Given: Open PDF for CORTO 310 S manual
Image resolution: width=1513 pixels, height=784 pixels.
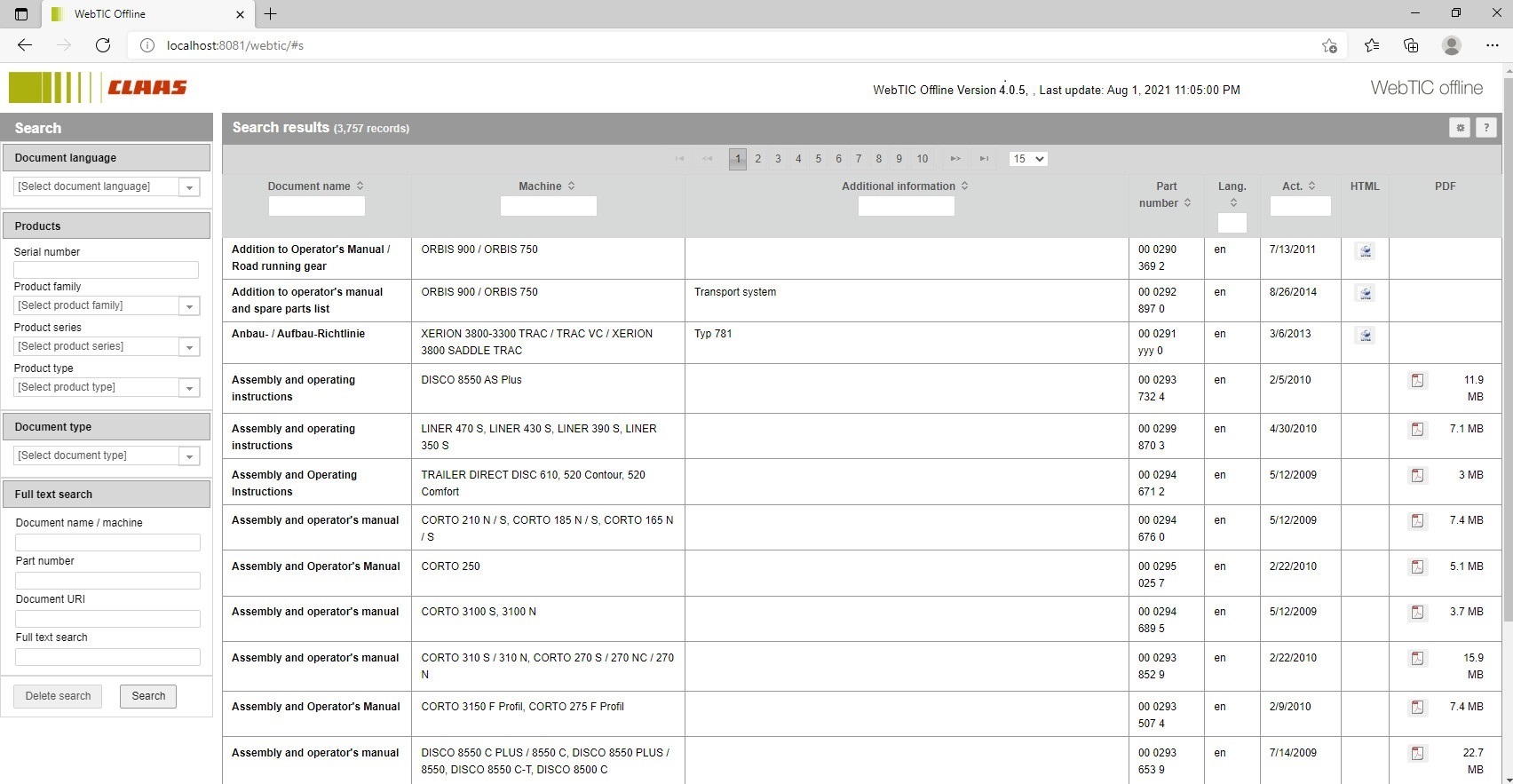Looking at the screenshot, I should (1417, 659).
